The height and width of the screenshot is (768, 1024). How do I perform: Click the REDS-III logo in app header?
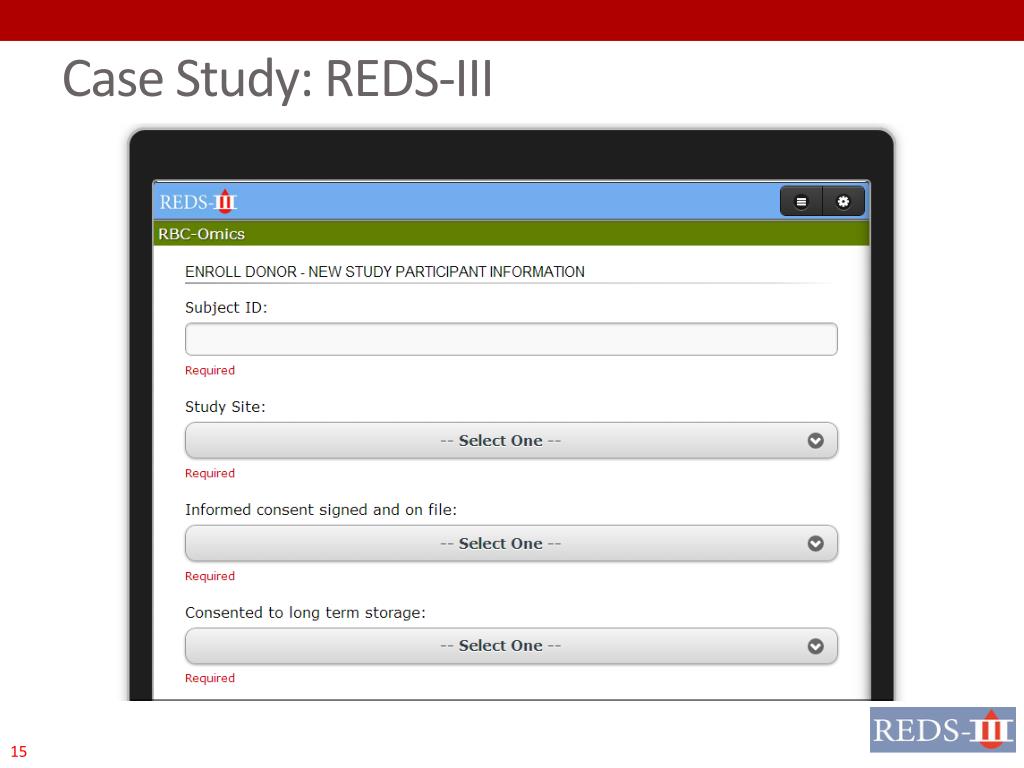point(199,202)
